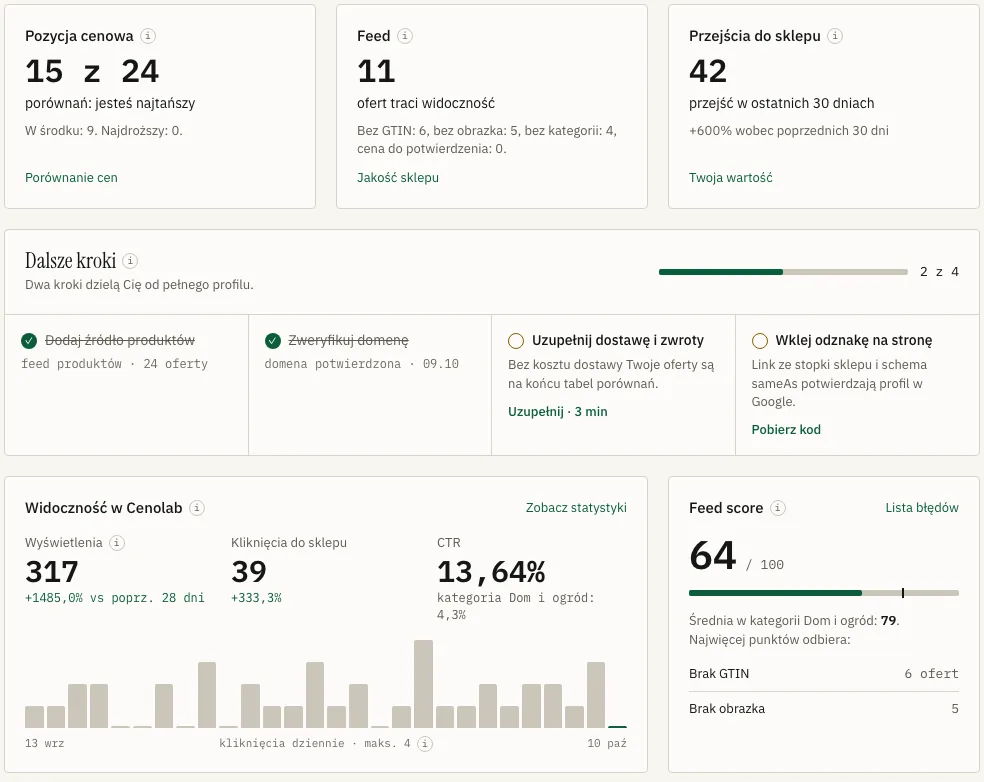Click the 317 Wyświetlenia value
The image size is (984, 782).
(51, 571)
